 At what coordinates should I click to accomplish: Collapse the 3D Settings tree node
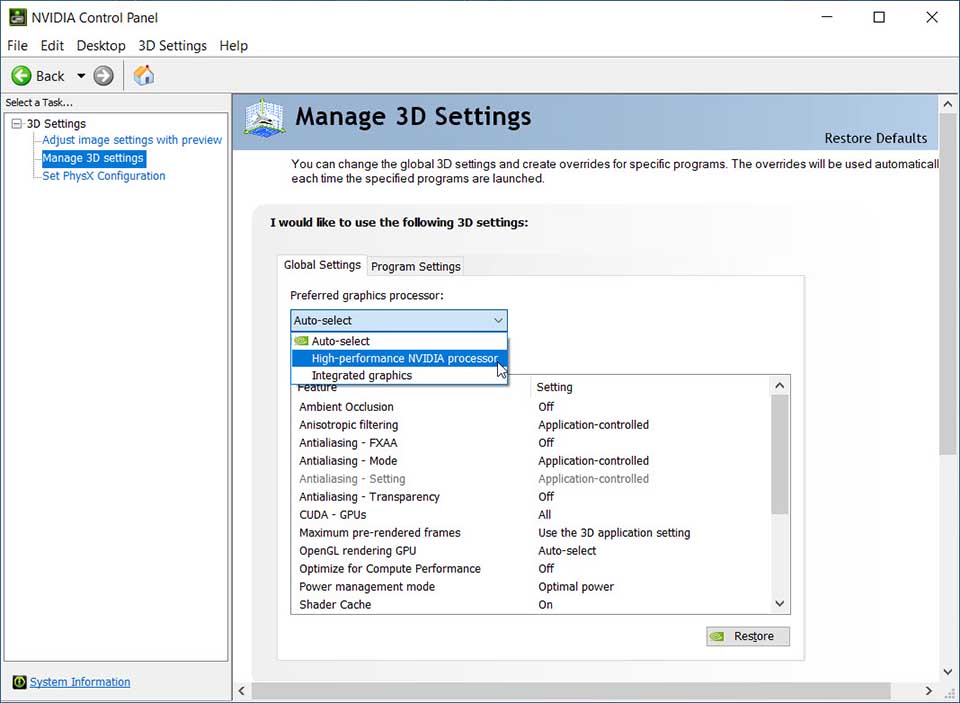(17, 124)
